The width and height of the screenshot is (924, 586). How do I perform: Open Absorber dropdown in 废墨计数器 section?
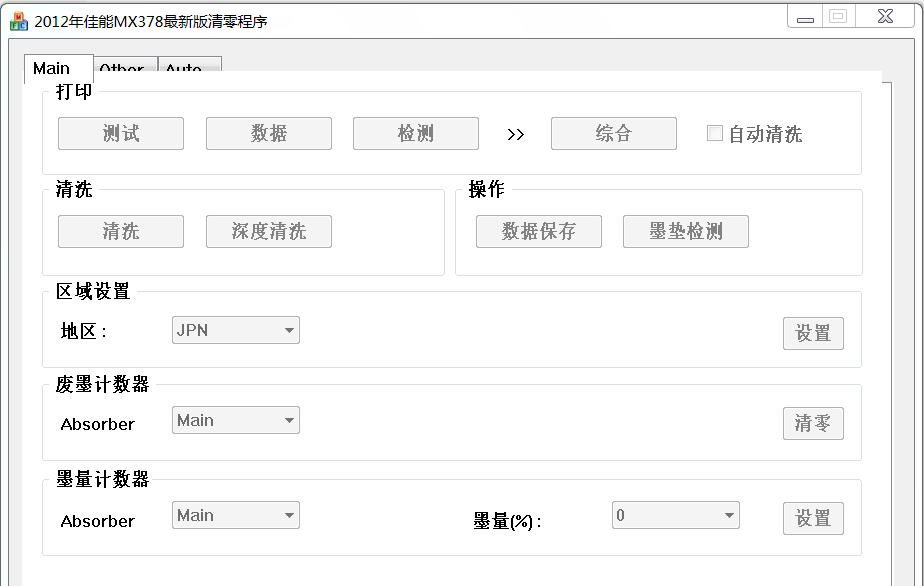click(236, 420)
